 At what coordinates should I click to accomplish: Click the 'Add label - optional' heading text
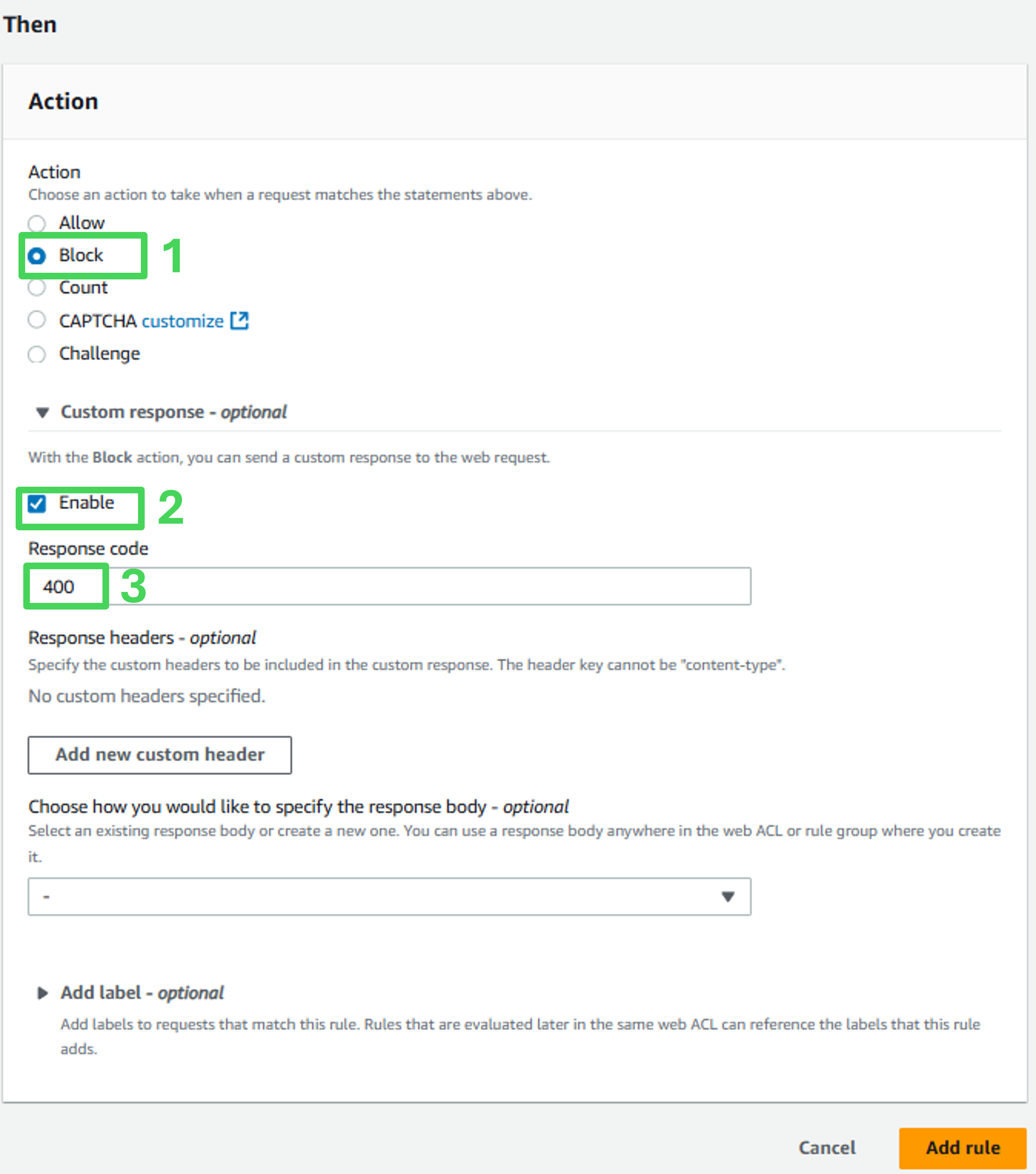pyautogui.click(x=142, y=992)
